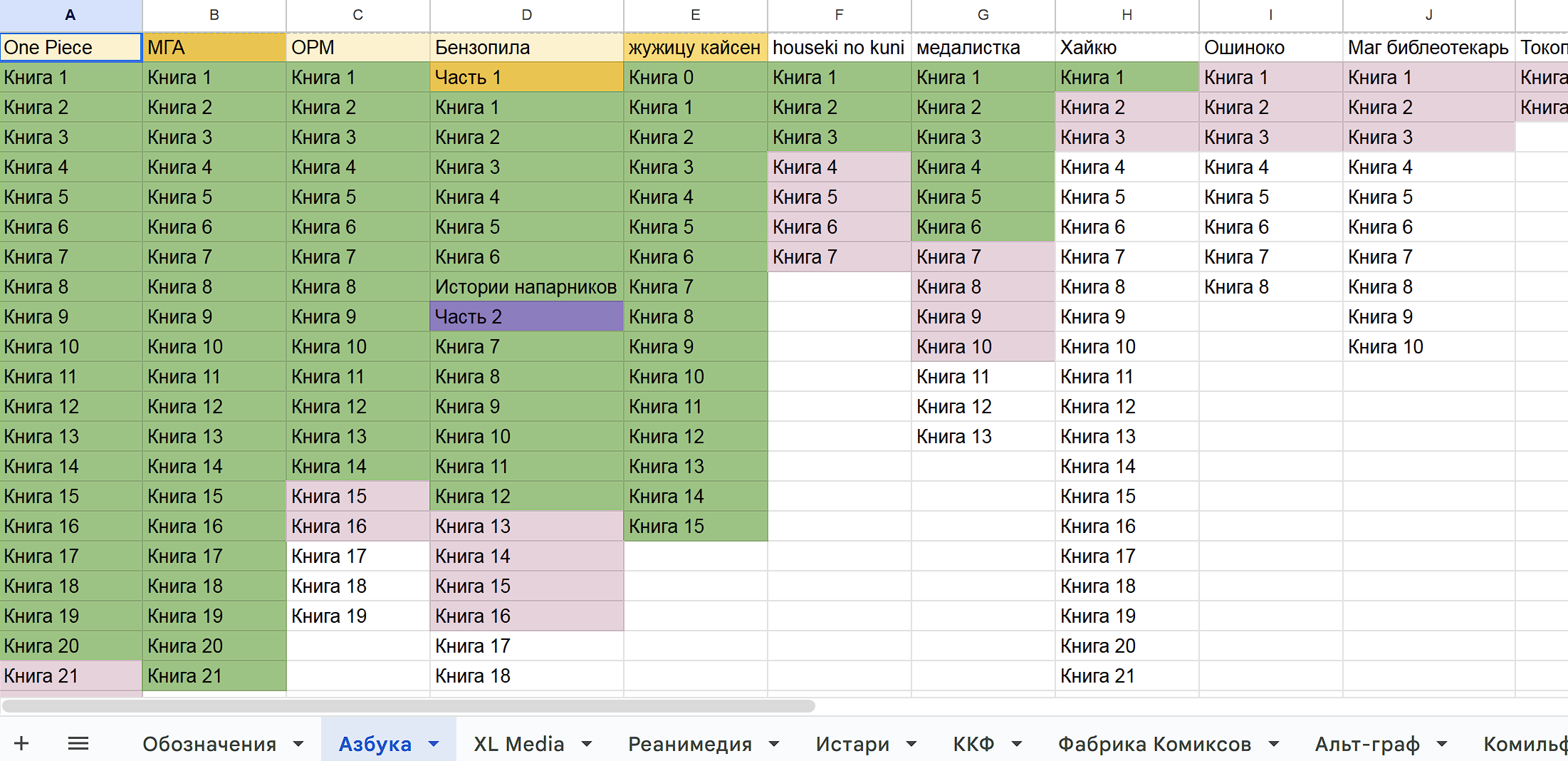Switch to the XL Media sheet tab
Viewport: 1568px width, 761px height.
click(518, 744)
